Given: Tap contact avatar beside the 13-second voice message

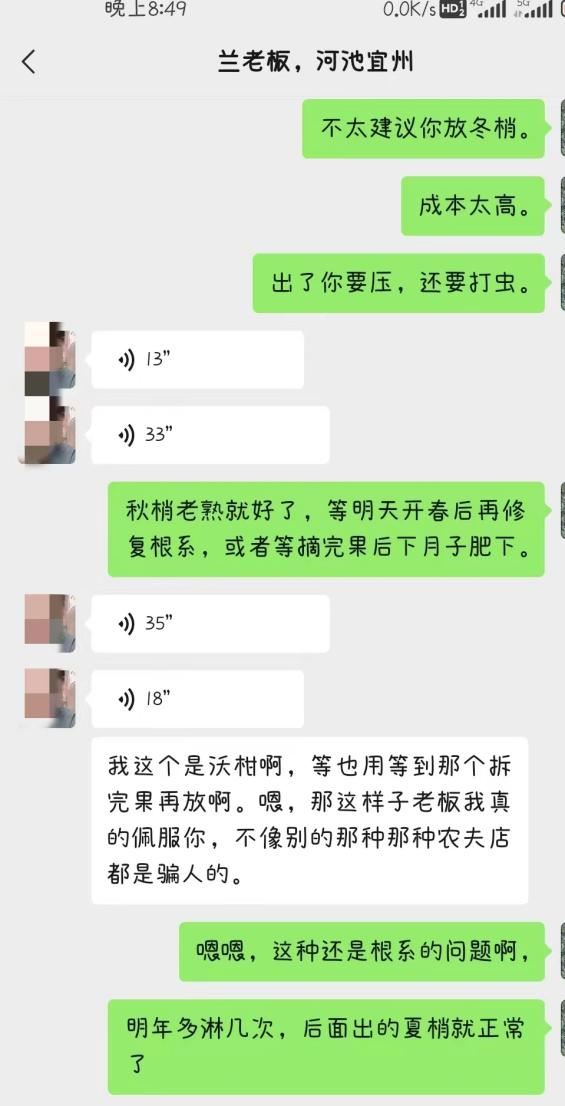Looking at the screenshot, I should (49, 358).
